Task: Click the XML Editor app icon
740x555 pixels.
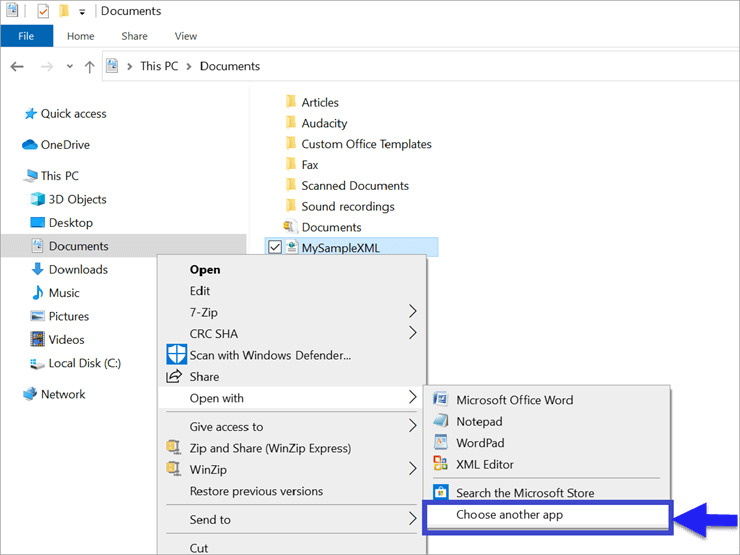Action: point(440,464)
